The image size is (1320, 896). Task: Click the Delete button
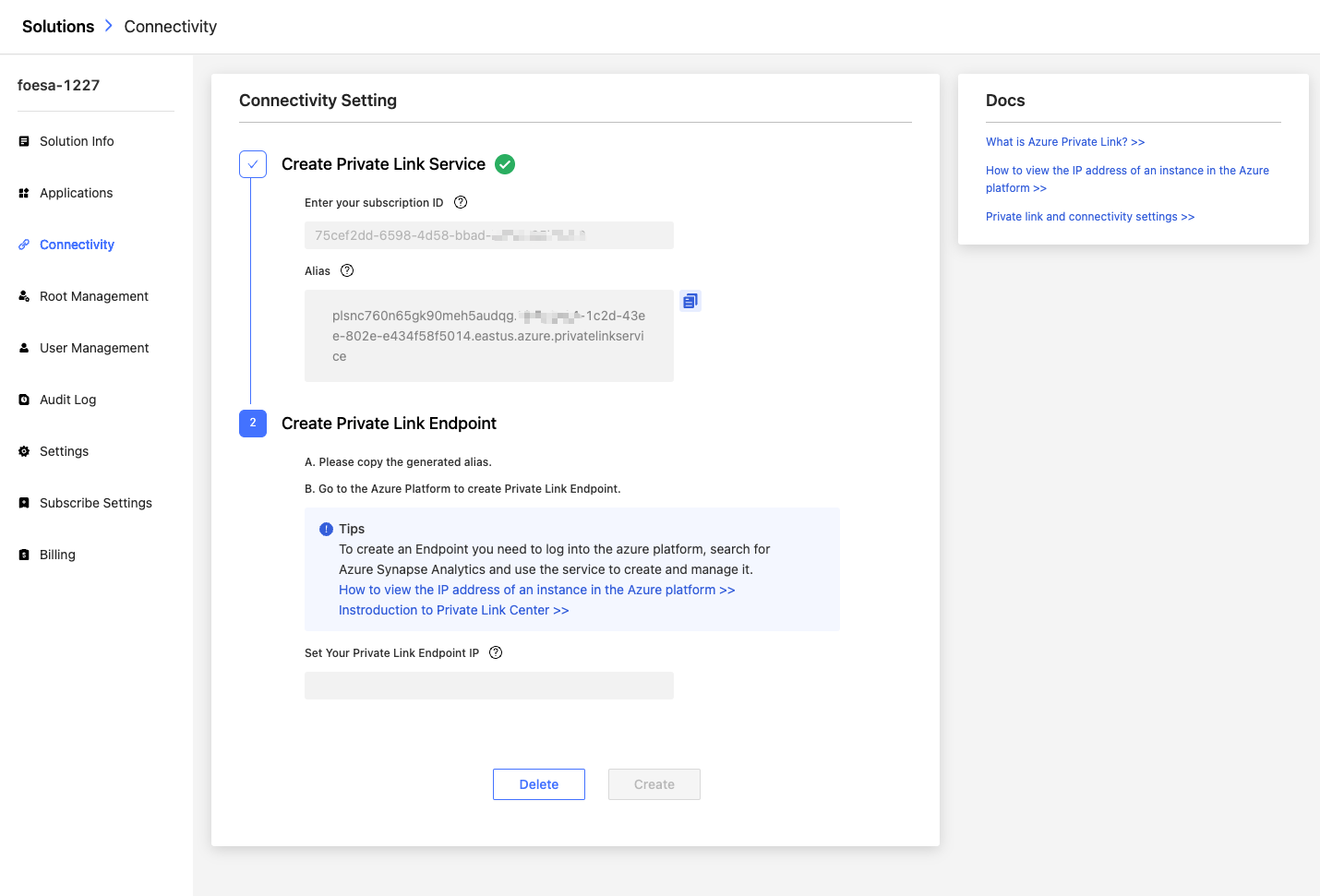(539, 784)
